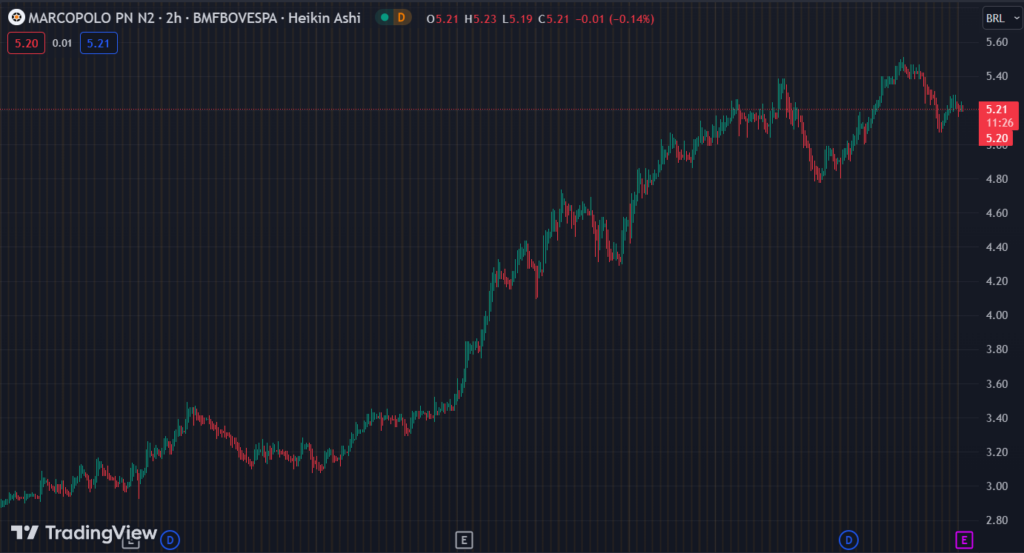Click the 2.80 price axis label
This screenshot has width=1024, height=553.
(997, 520)
